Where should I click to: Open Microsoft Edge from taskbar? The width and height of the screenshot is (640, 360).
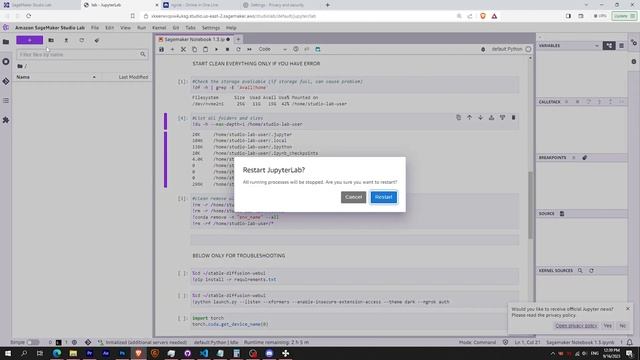(x=57, y=353)
